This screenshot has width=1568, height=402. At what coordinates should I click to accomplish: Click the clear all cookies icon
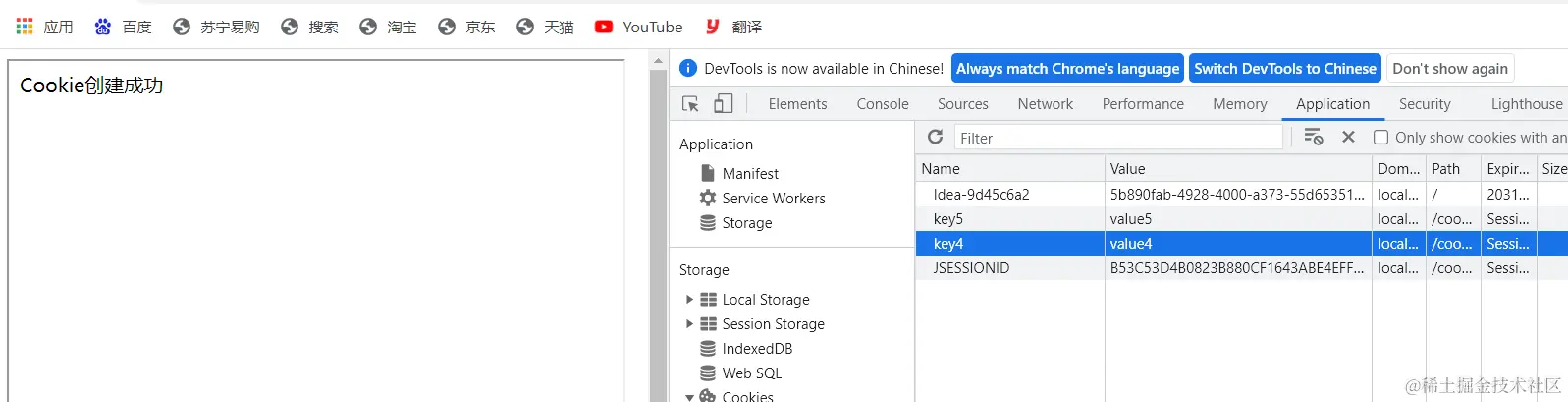[x=1313, y=137]
